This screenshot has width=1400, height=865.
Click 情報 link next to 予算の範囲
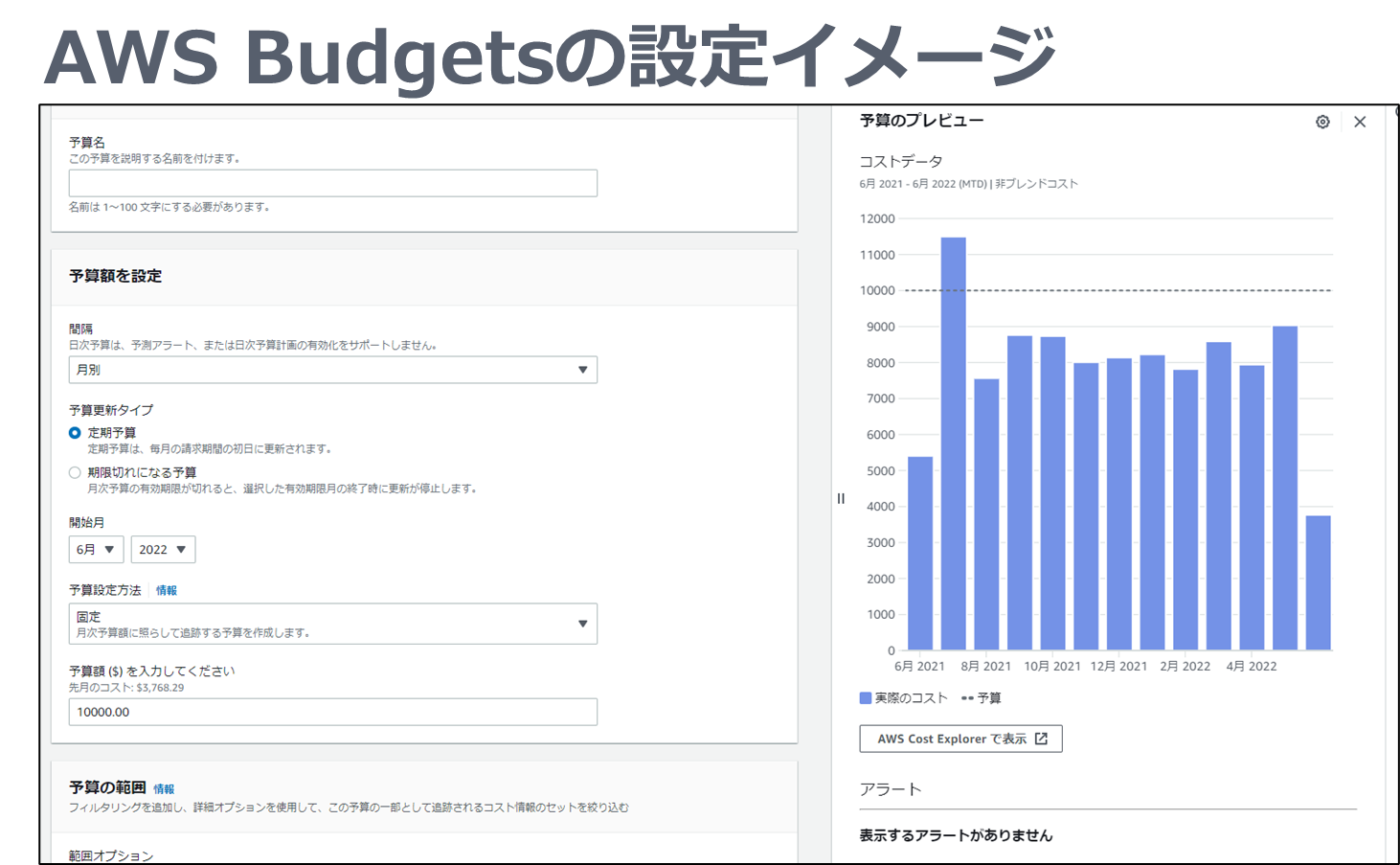click(164, 789)
